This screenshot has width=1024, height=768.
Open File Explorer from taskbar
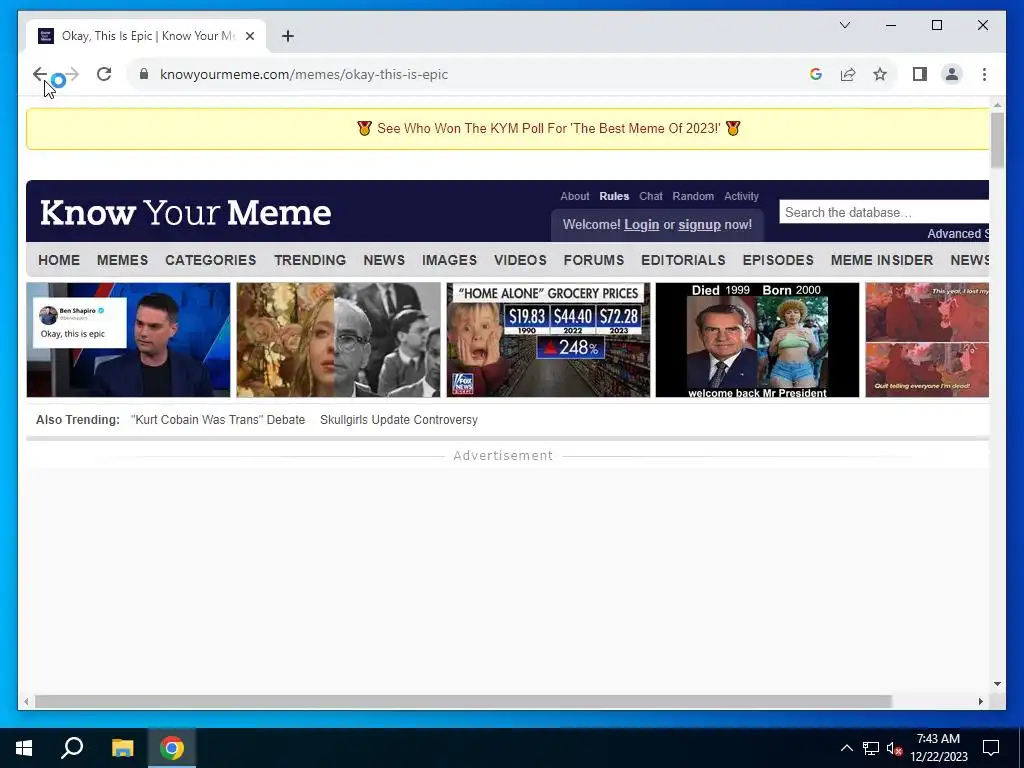pyautogui.click(x=122, y=748)
